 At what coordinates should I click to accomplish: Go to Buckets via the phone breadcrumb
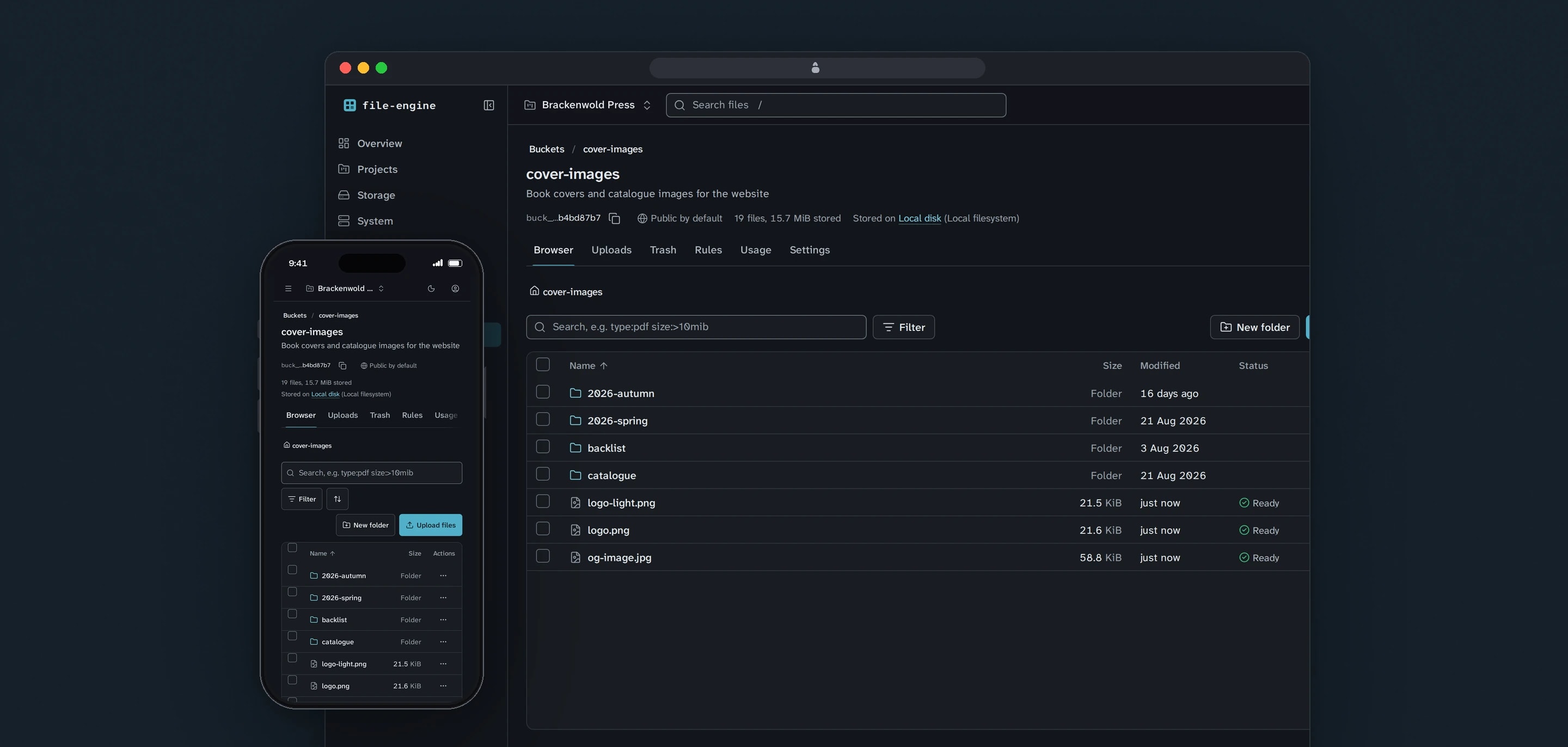295,315
